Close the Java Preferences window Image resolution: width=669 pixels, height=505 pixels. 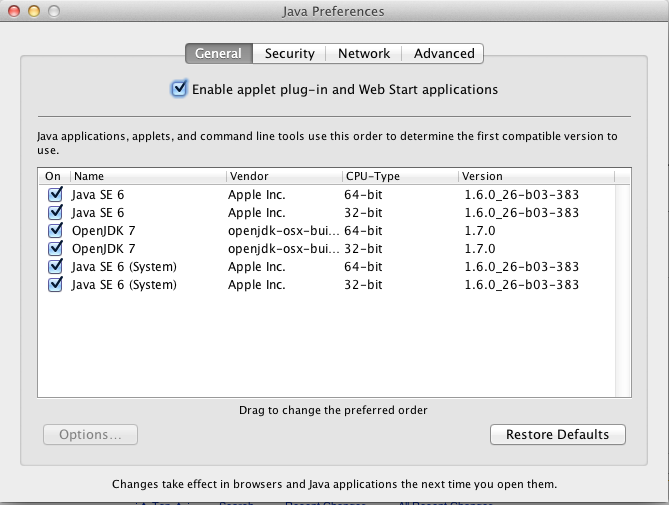(x=14, y=11)
